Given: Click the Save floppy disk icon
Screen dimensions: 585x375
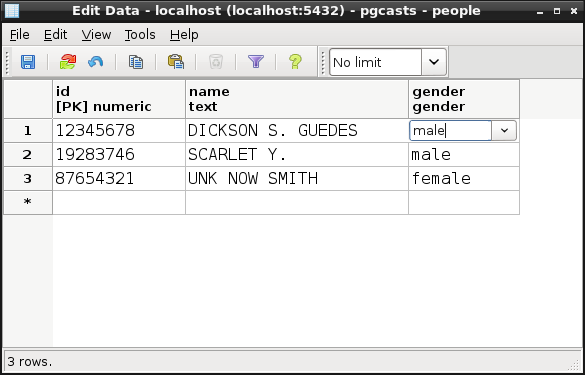Looking at the screenshot, I should pyautogui.click(x=28, y=62).
